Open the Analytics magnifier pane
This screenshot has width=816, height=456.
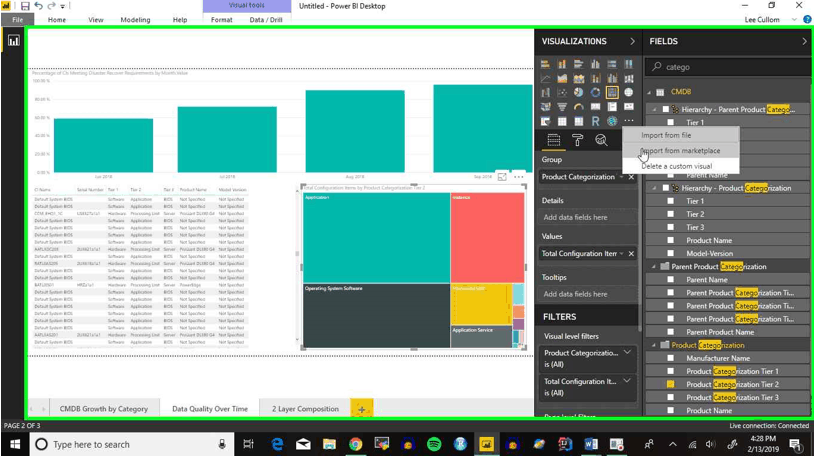coord(601,140)
